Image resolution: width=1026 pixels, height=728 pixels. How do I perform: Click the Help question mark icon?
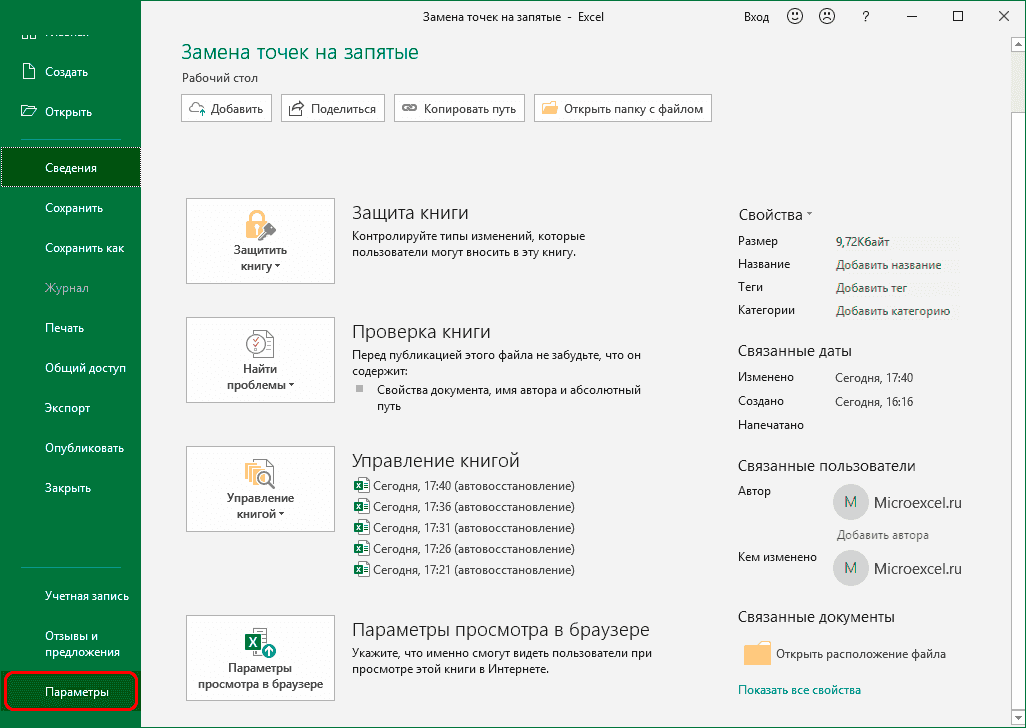tap(866, 17)
